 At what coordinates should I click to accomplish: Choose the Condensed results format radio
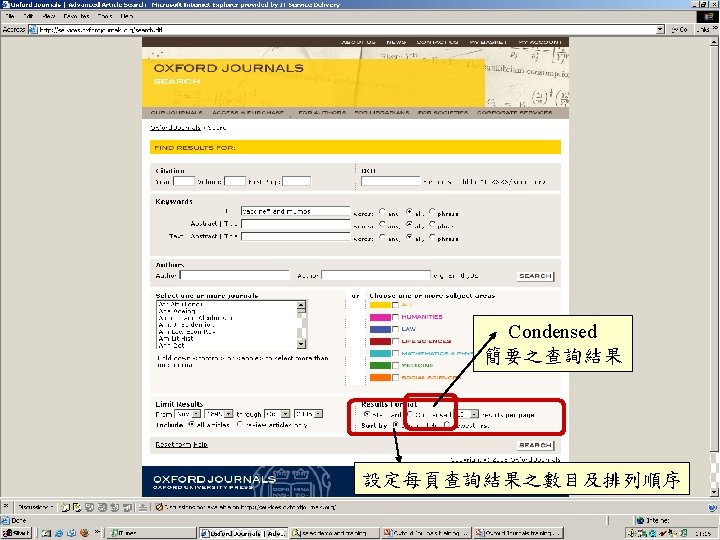pos(412,414)
